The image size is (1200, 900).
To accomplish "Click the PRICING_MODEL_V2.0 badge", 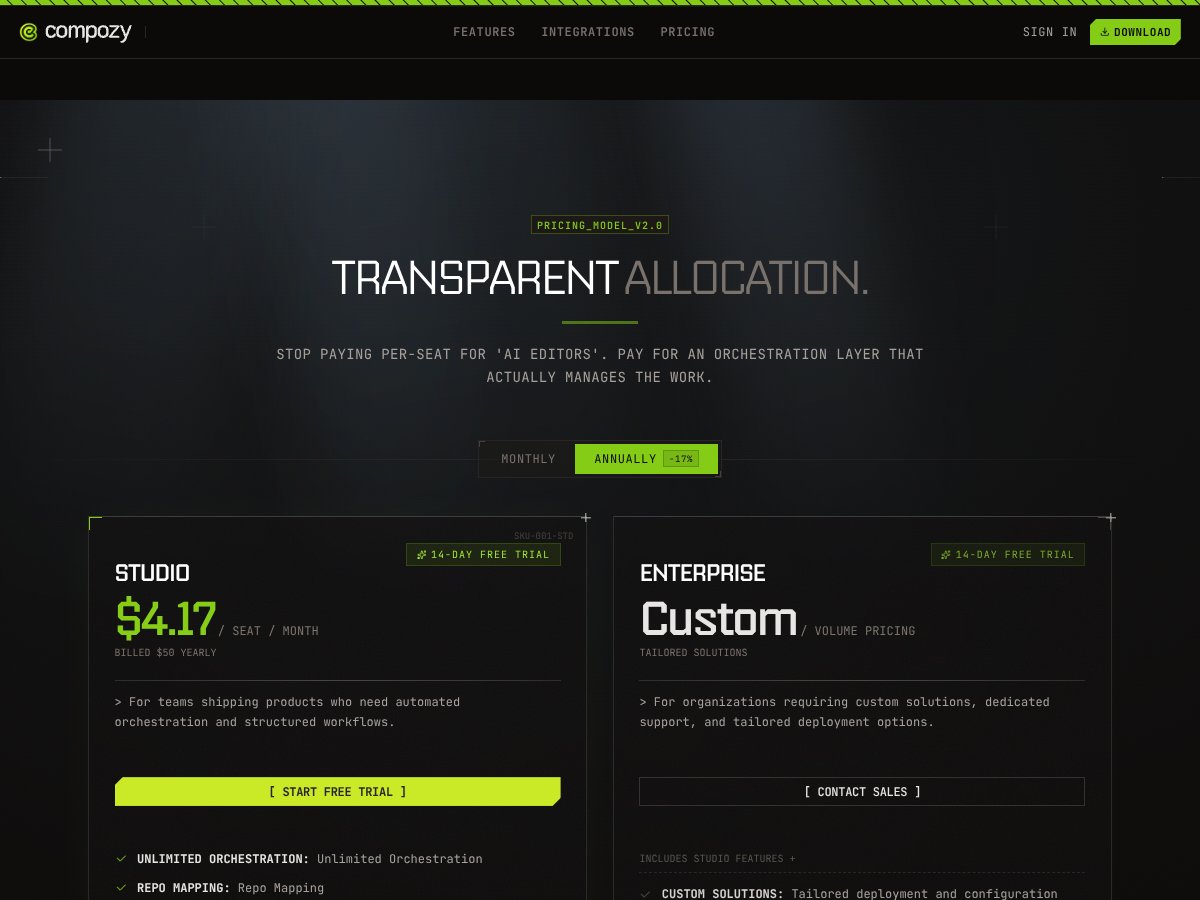I will tap(599, 224).
